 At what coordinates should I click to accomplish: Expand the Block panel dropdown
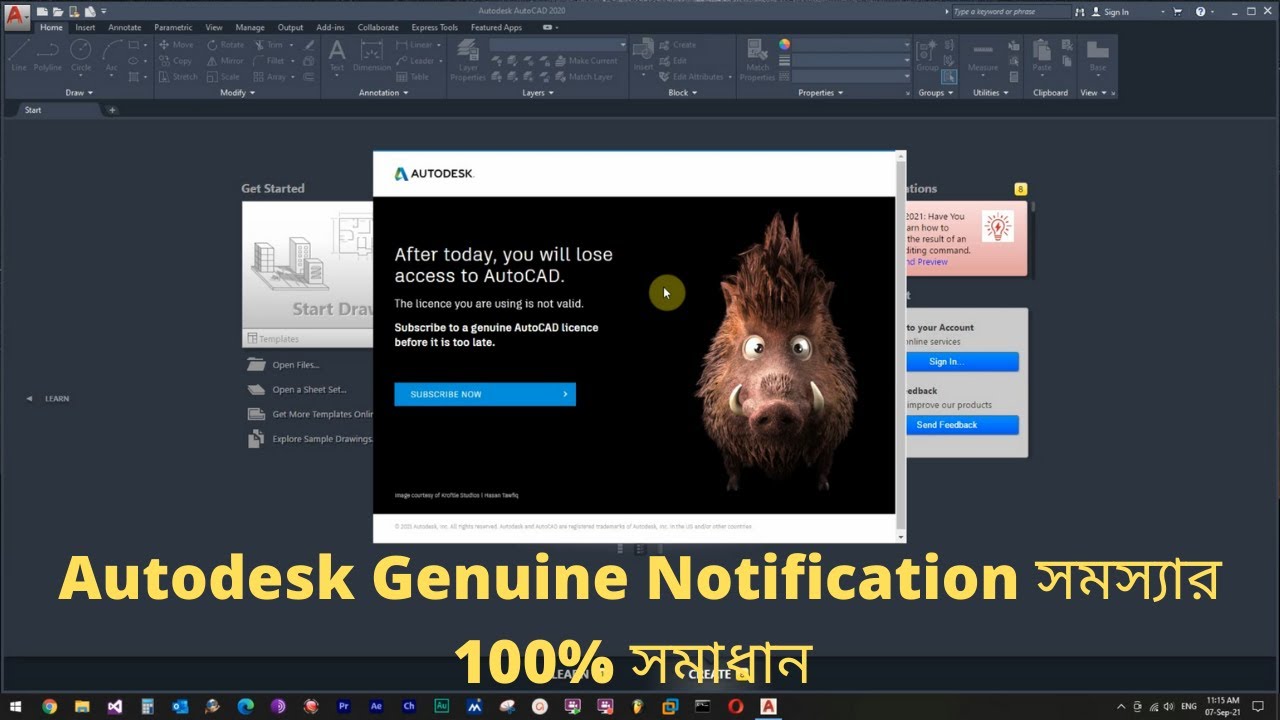tap(682, 93)
